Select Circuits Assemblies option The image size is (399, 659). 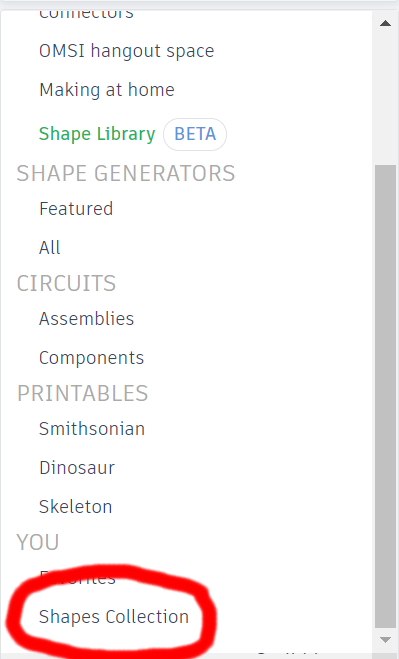87,319
